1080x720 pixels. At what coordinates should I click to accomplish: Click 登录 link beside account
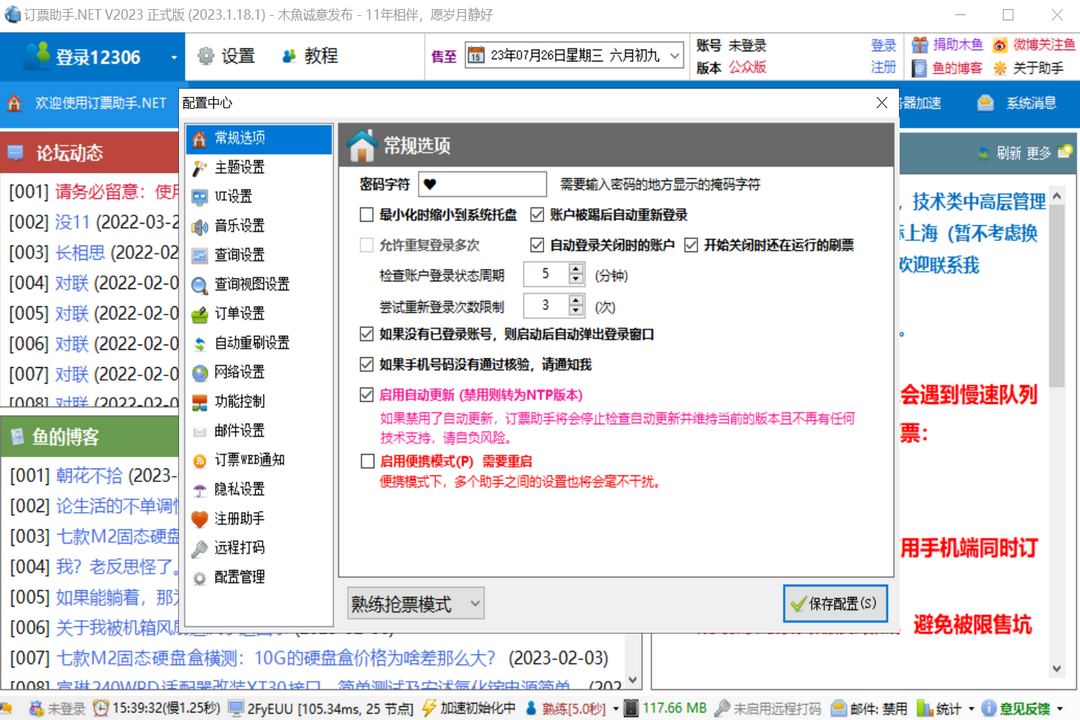883,45
